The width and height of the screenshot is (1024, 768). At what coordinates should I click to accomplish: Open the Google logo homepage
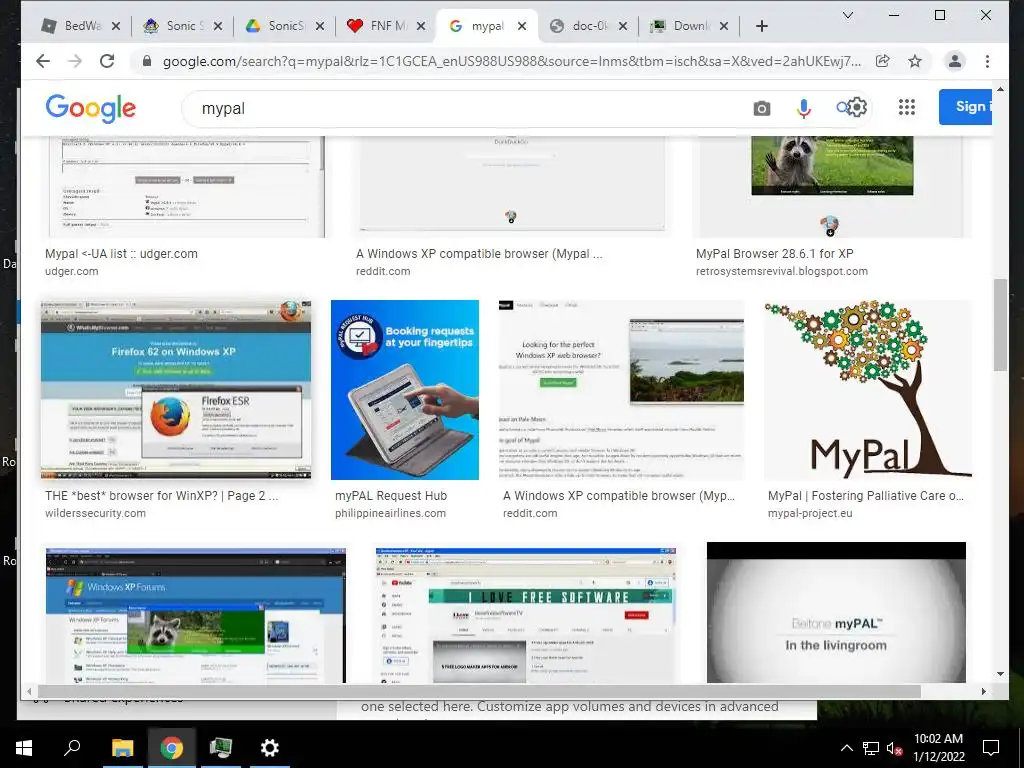[x=91, y=108]
